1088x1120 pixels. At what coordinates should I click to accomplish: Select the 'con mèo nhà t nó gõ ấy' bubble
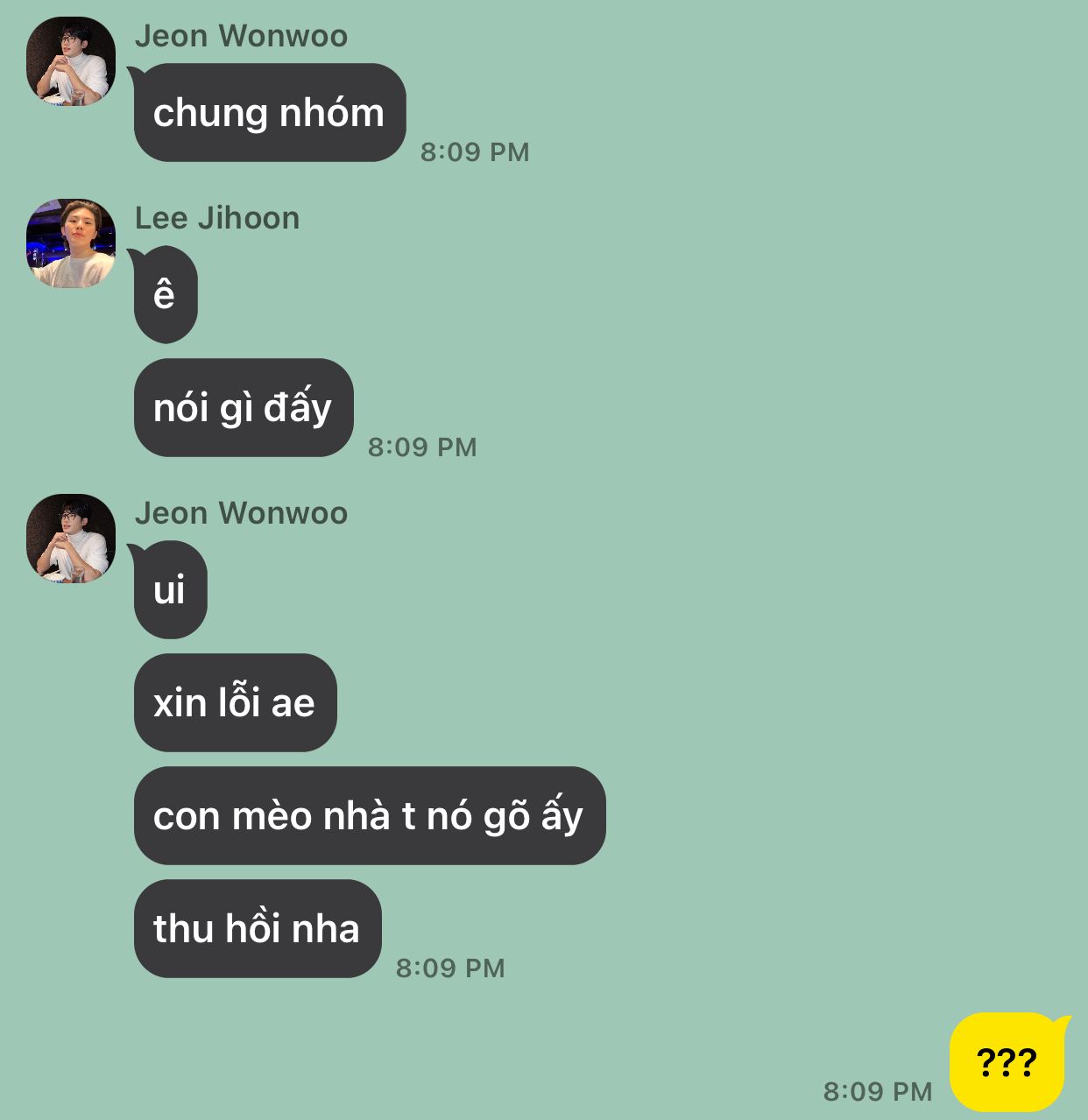click(x=370, y=815)
